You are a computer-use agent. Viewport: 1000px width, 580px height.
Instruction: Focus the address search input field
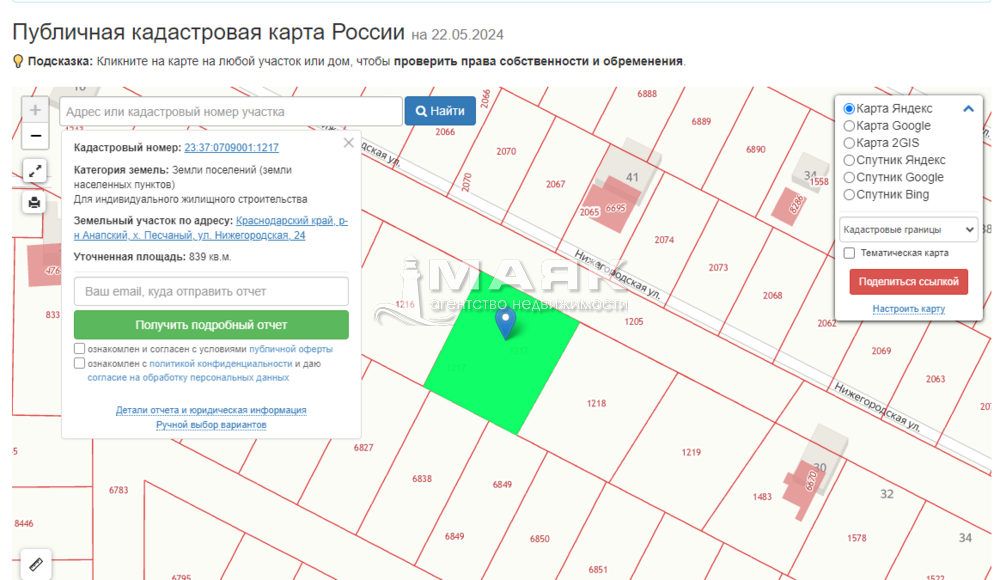(231, 112)
